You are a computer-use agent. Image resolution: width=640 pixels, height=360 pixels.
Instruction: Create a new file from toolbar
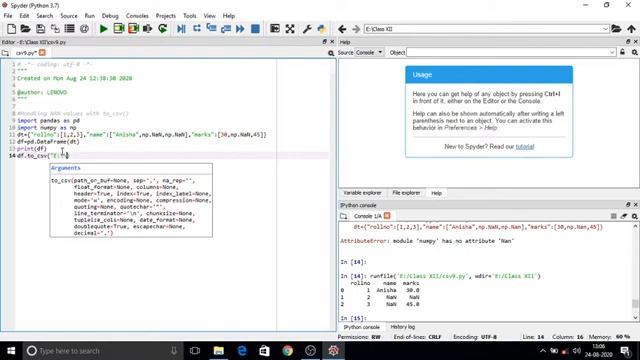point(11,29)
